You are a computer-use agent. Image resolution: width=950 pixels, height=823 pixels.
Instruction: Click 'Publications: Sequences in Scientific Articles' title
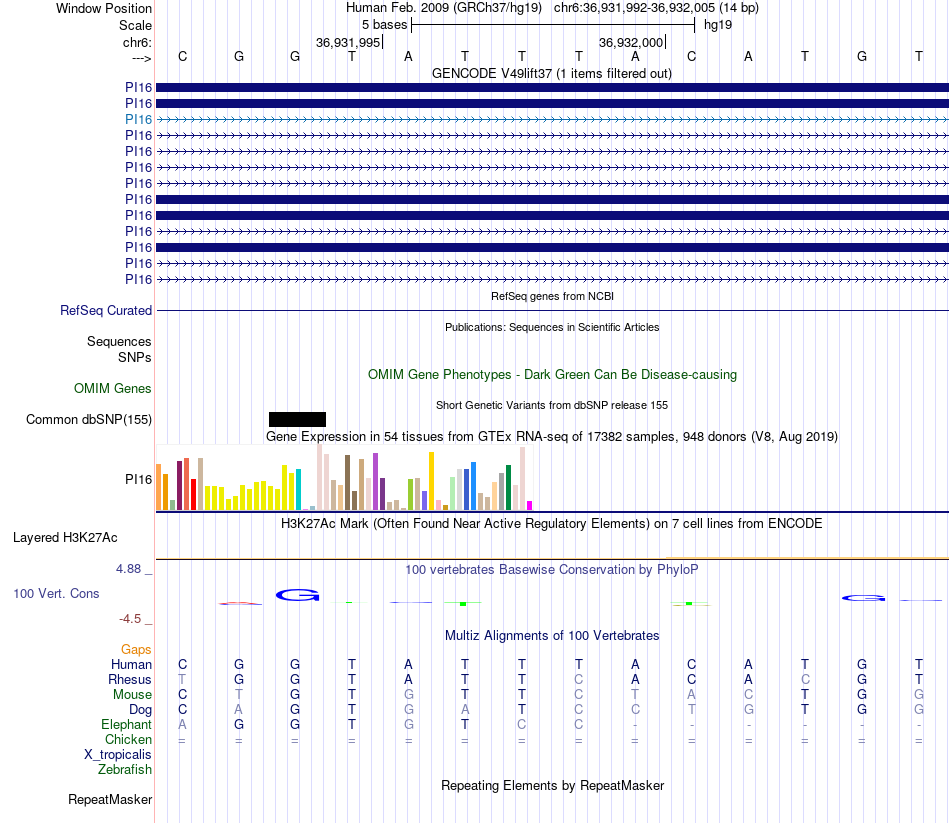(x=552, y=327)
